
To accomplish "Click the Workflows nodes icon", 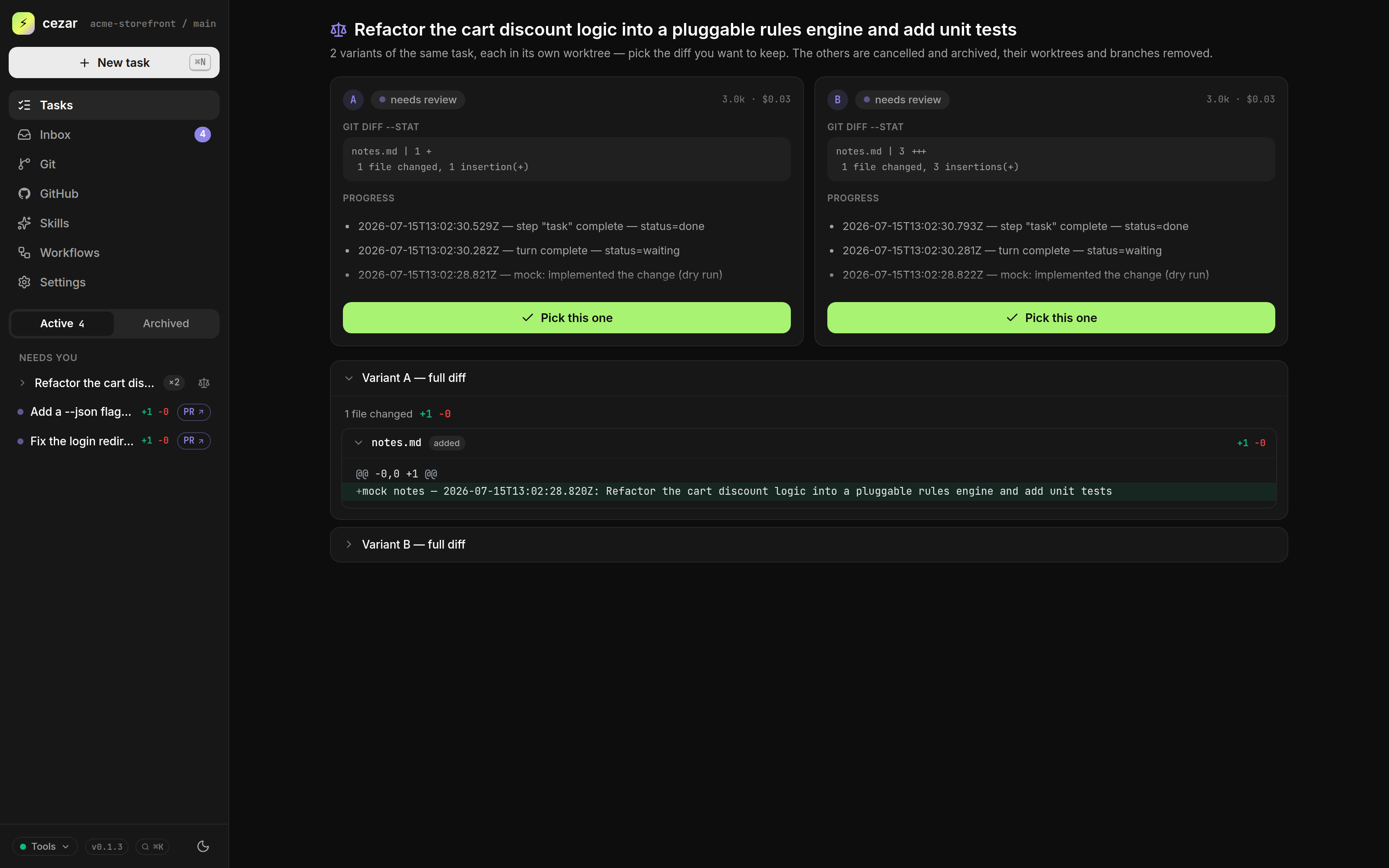I will [24, 253].
